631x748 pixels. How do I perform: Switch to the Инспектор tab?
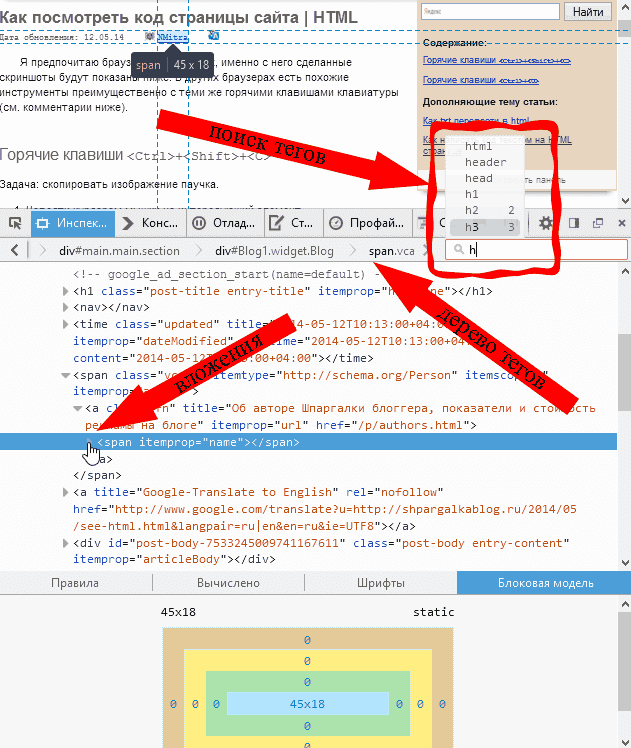point(73,223)
